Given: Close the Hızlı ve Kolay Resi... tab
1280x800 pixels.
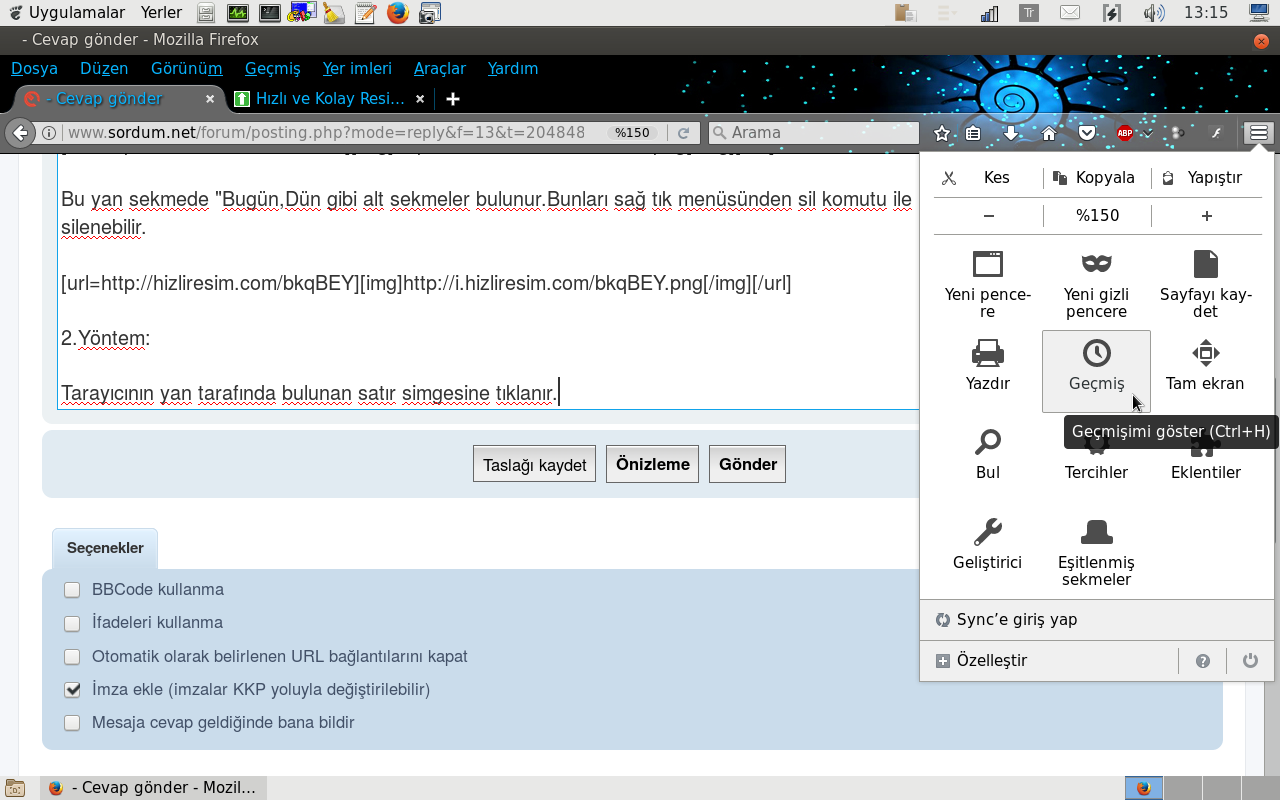Looking at the screenshot, I should [x=420, y=99].
